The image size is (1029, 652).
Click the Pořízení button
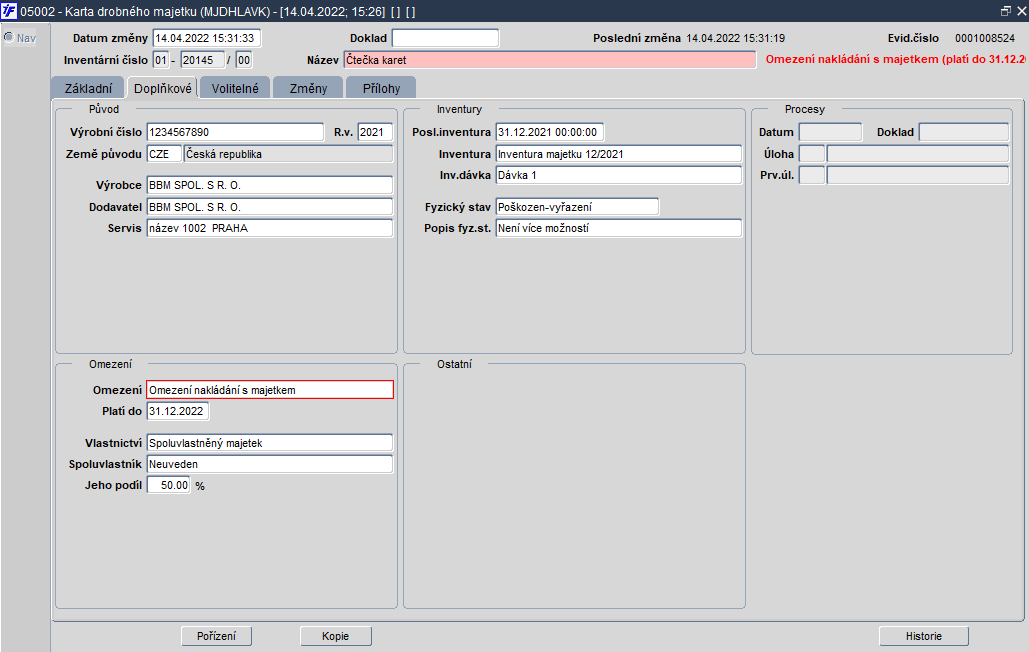217,636
